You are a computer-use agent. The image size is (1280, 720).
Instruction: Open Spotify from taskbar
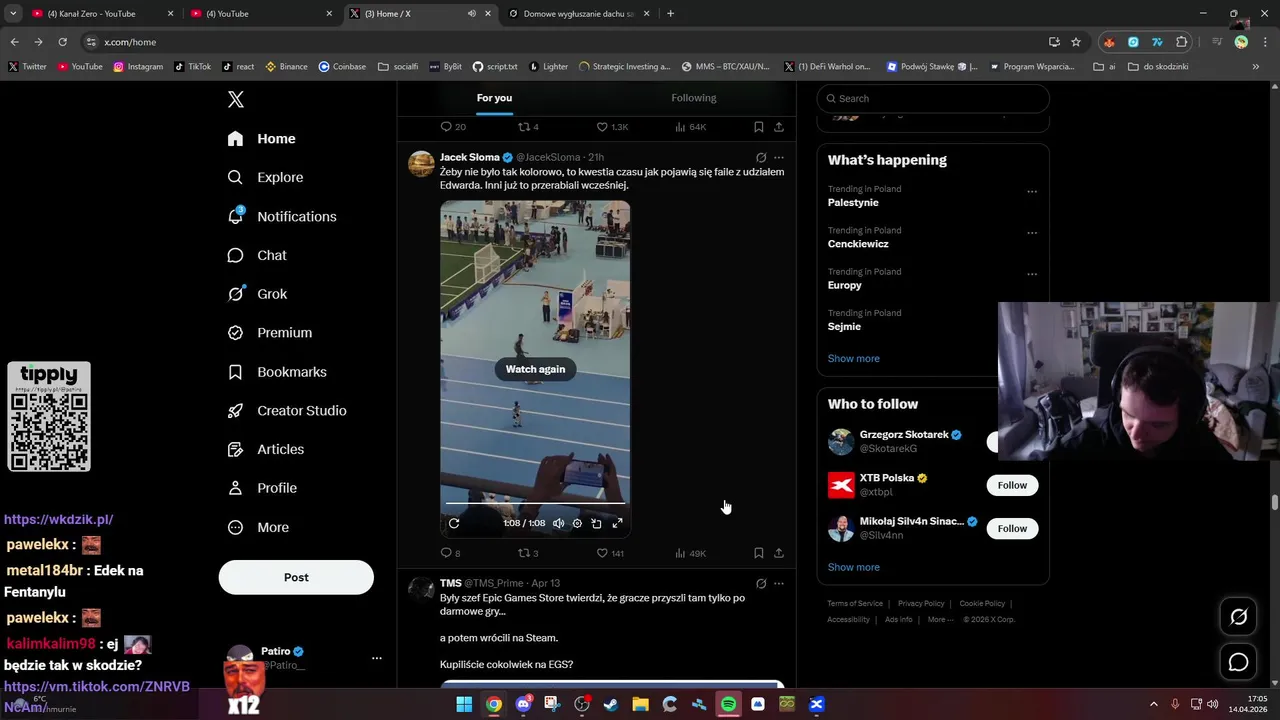(729, 704)
